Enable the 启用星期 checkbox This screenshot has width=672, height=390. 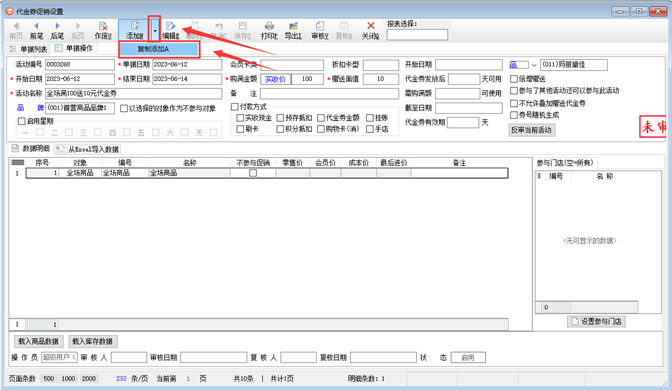pyautogui.click(x=21, y=121)
